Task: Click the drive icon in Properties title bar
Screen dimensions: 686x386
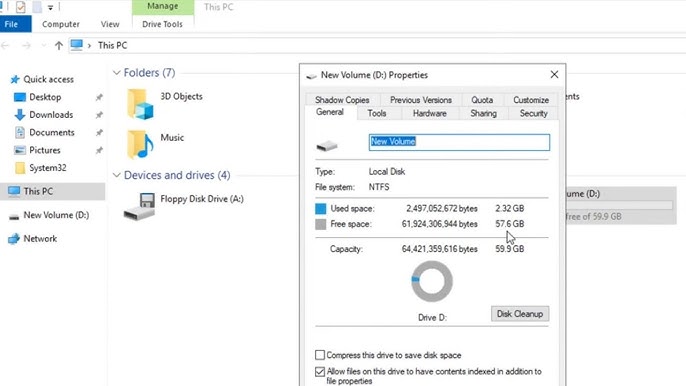Action: [312, 76]
